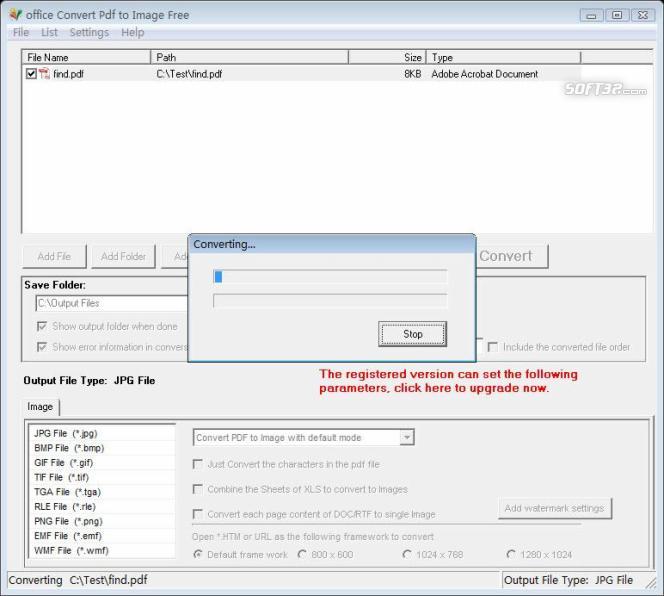Click the upper conversion progress bar
The height and width of the screenshot is (596, 664).
pyautogui.click(x=330, y=277)
